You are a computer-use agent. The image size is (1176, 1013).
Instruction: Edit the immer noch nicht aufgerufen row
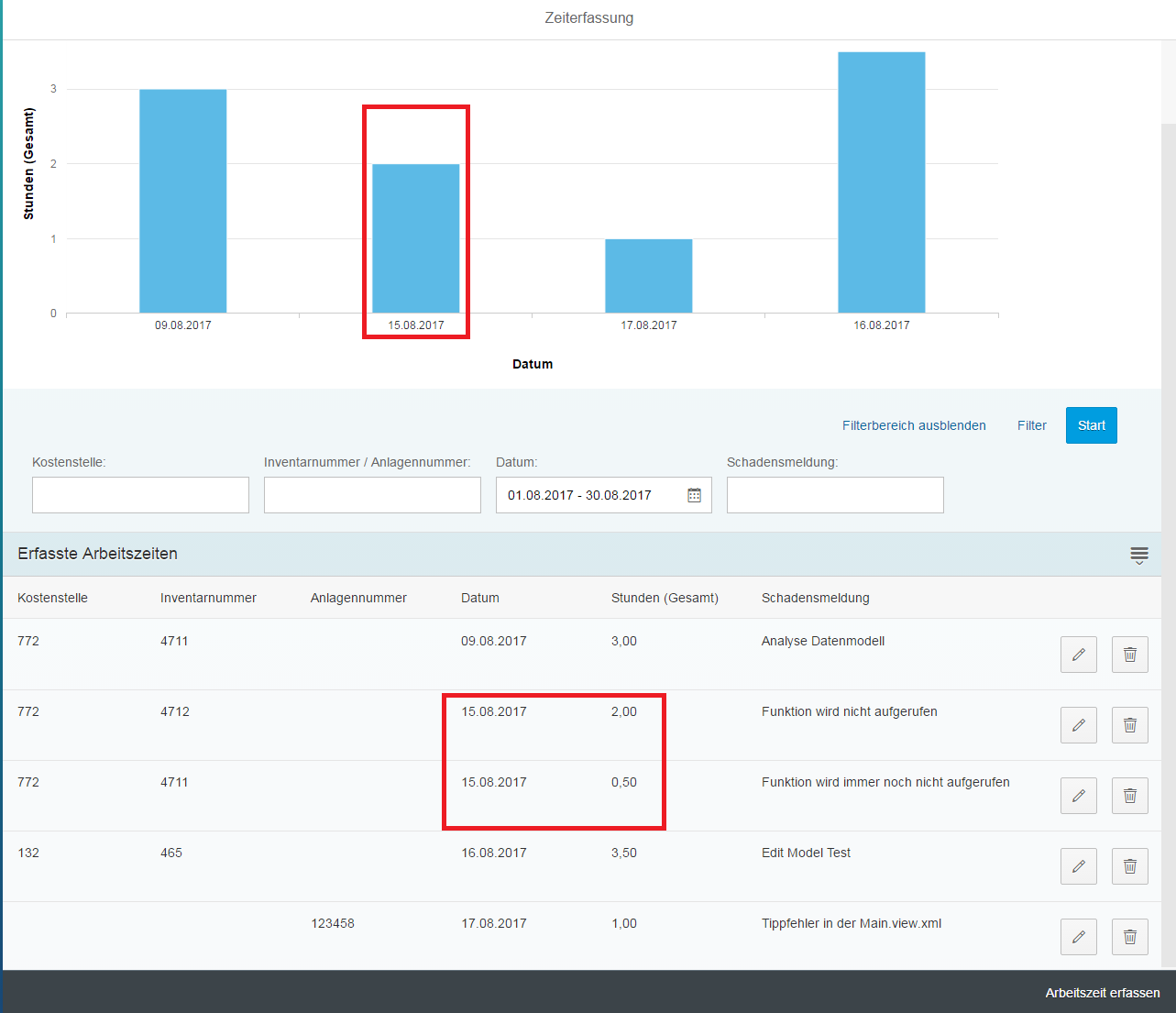pyautogui.click(x=1079, y=796)
